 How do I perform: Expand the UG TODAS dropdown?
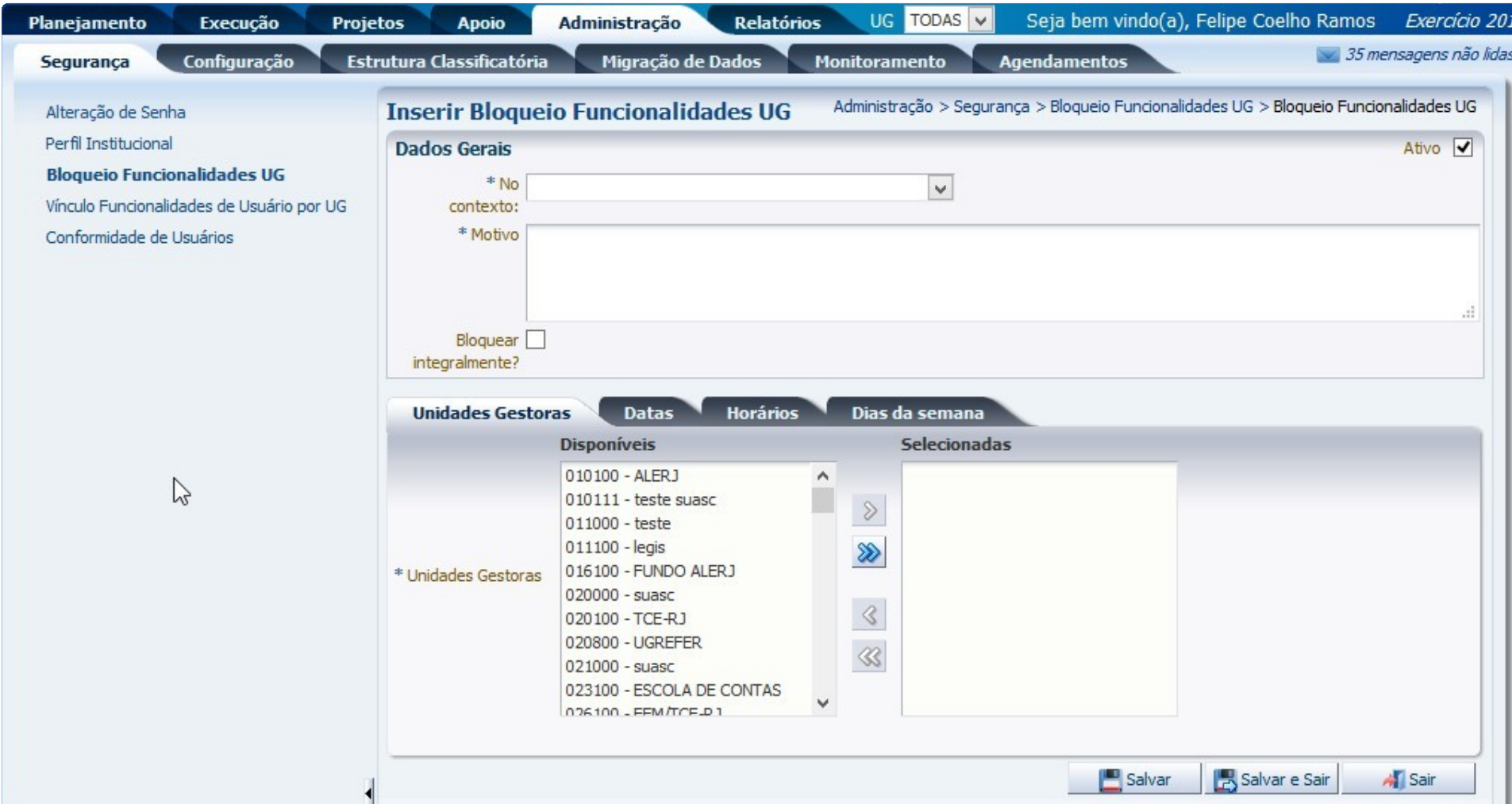[x=981, y=21]
